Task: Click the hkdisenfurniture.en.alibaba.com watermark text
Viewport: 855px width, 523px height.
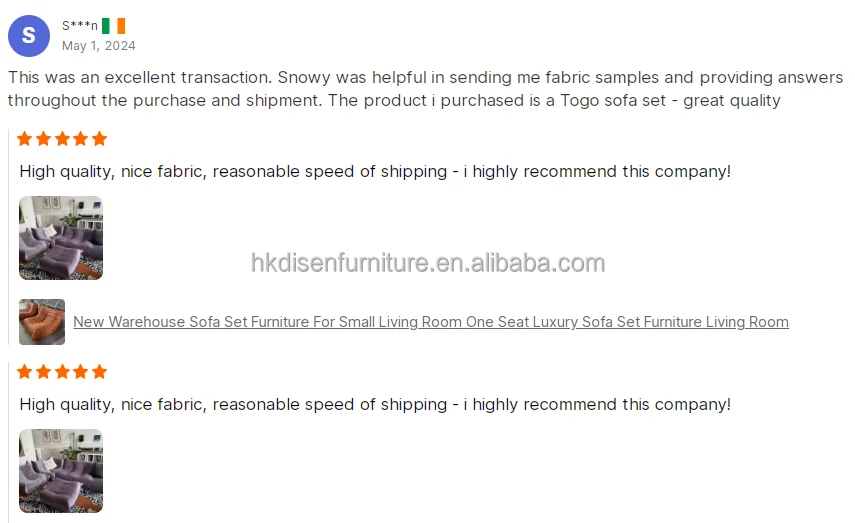Action: 428,263
